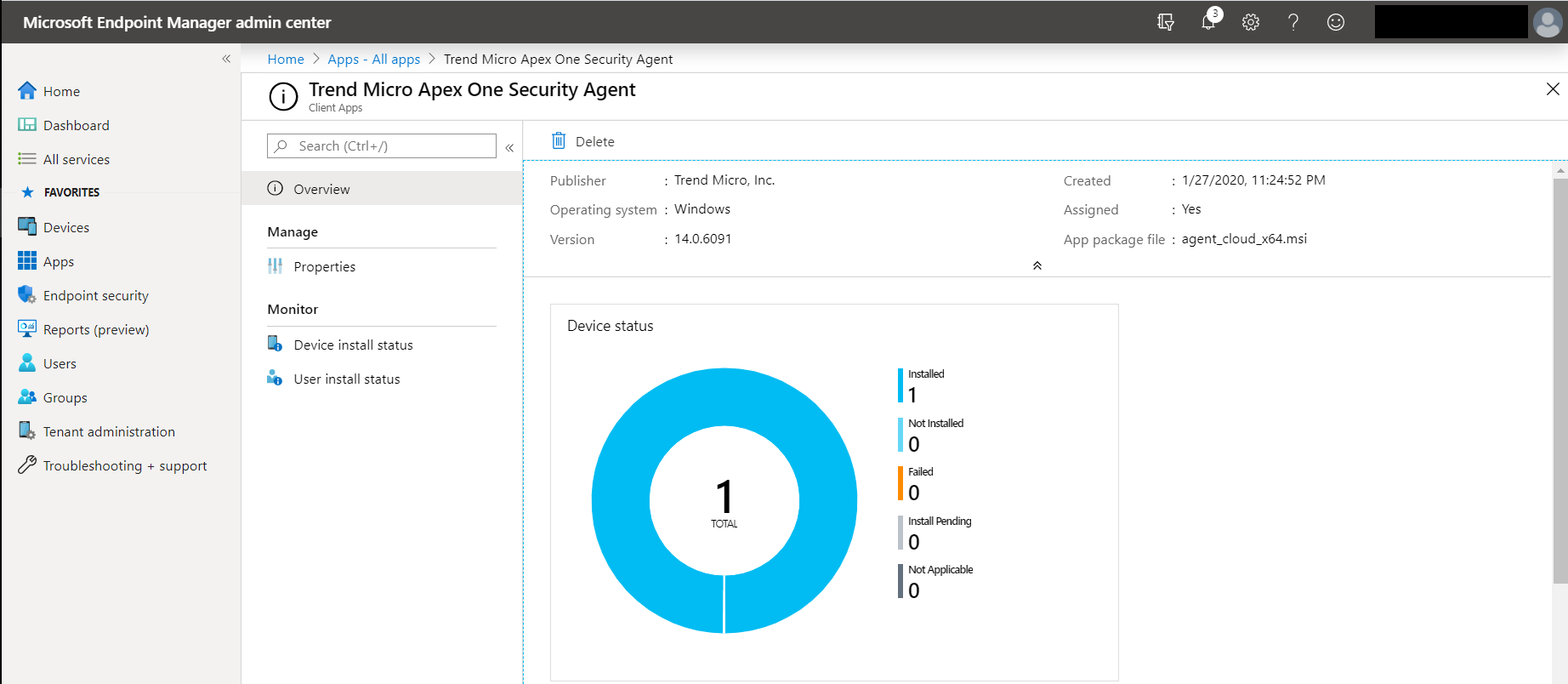Click the Not Installed count

(914, 444)
